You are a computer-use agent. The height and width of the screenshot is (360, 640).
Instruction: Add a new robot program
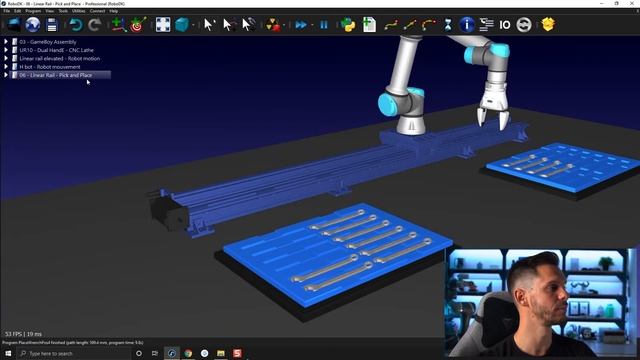(x=369, y=25)
